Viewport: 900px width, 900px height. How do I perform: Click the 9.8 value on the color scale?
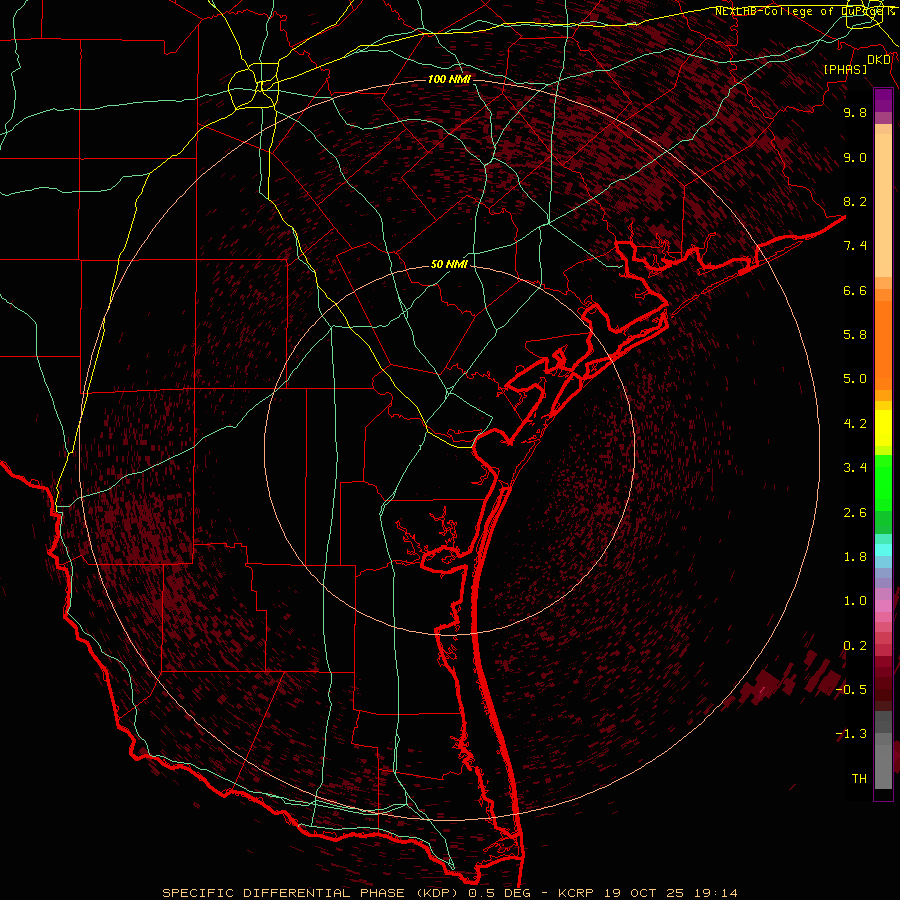tap(855, 112)
